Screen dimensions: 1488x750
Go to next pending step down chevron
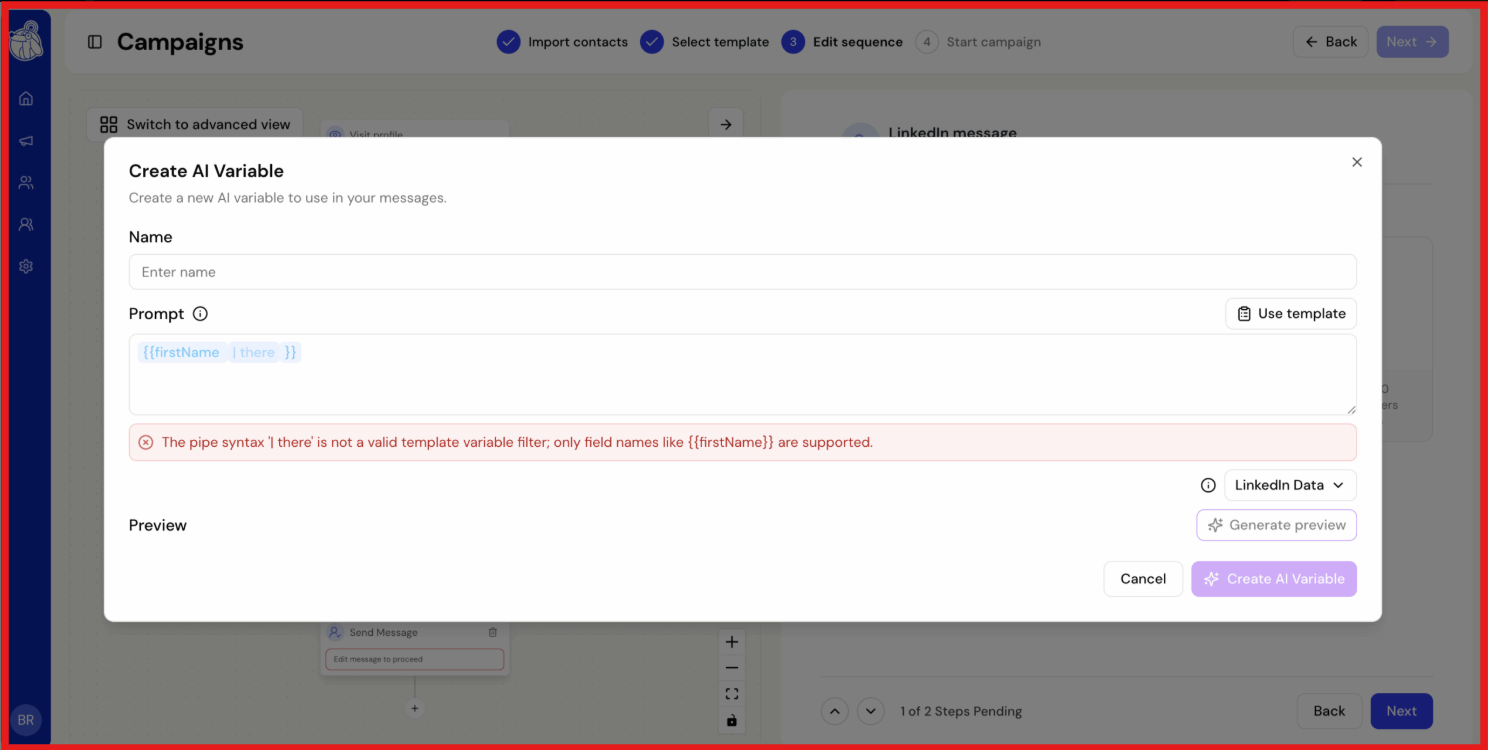pos(871,711)
